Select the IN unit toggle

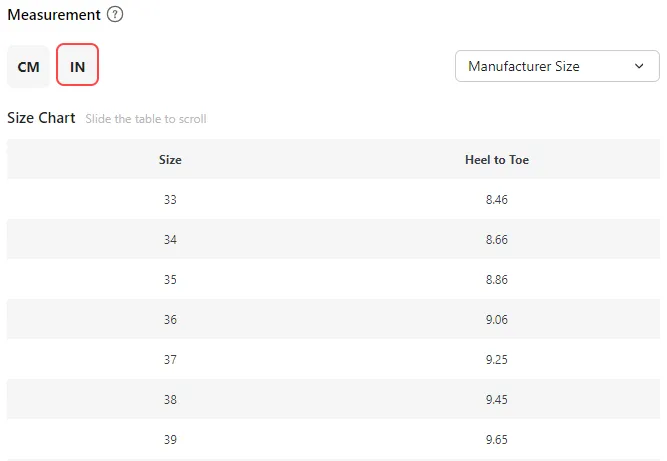77,65
